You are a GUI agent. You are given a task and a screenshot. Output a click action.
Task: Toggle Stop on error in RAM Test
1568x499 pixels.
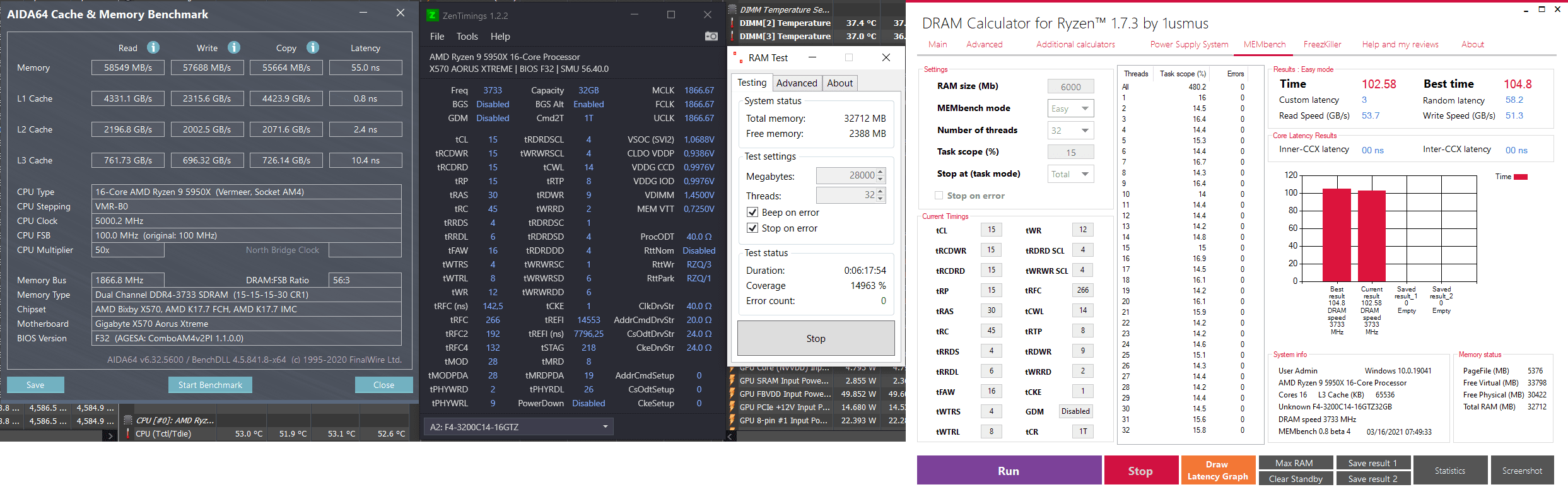point(752,228)
